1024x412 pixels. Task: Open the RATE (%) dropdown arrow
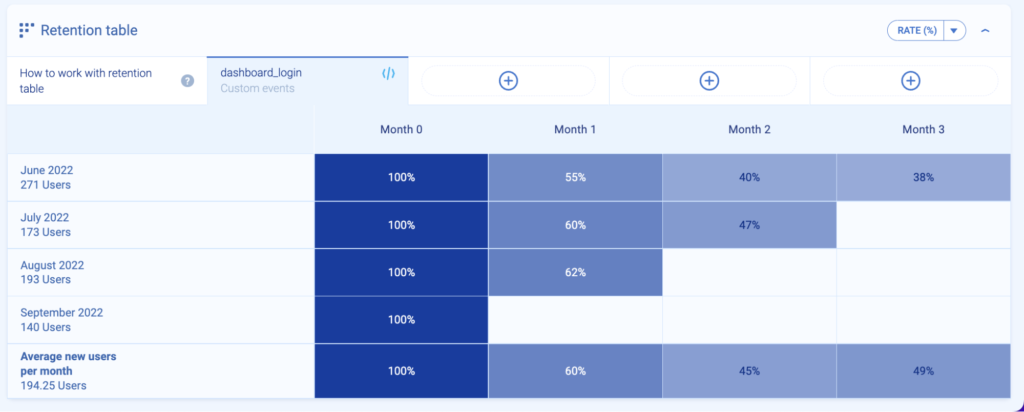955,30
